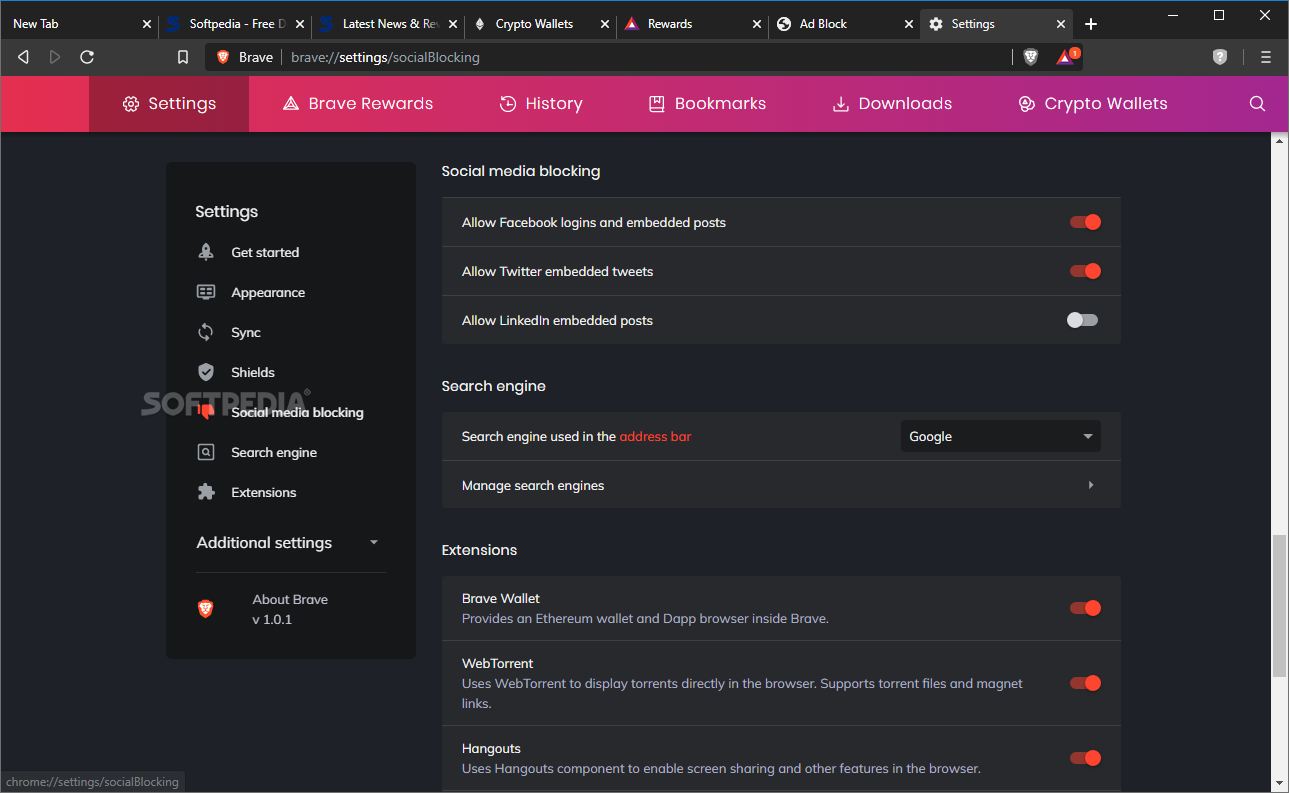
Task: Open Brave Rewards in header
Action: pos(358,104)
